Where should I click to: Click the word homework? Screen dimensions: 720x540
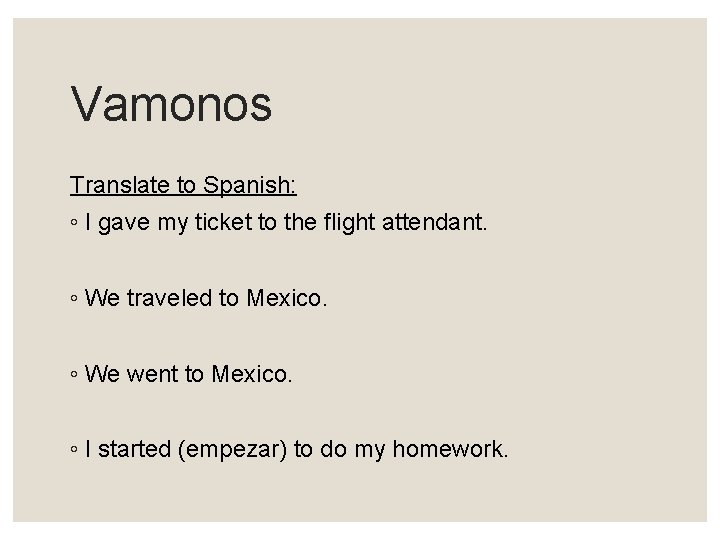450,451
